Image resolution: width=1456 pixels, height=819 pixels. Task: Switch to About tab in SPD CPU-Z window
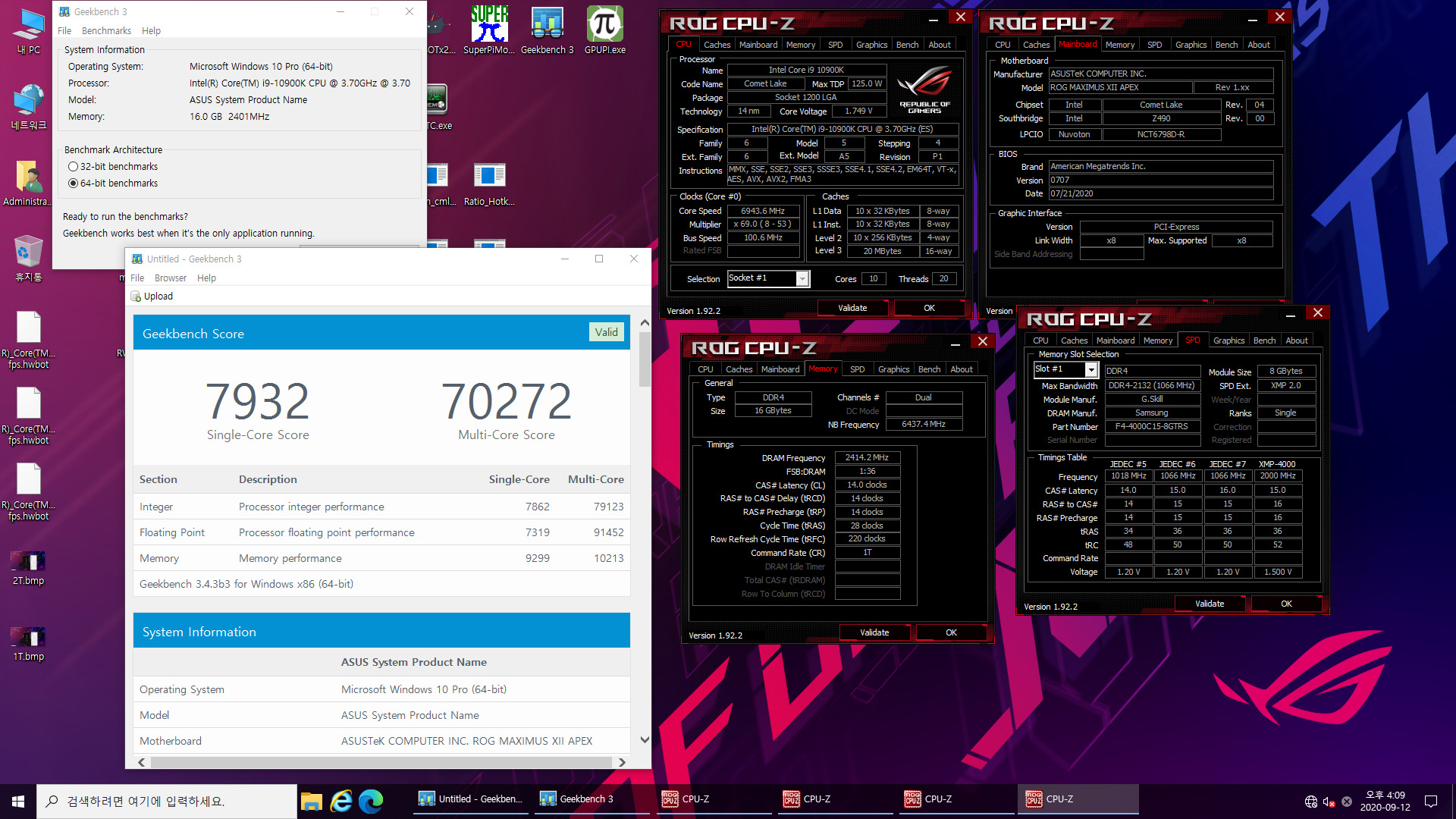[1296, 340]
